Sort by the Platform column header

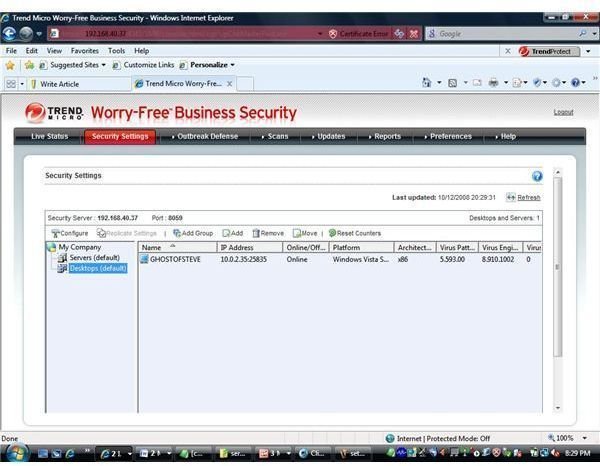coord(361,248)
